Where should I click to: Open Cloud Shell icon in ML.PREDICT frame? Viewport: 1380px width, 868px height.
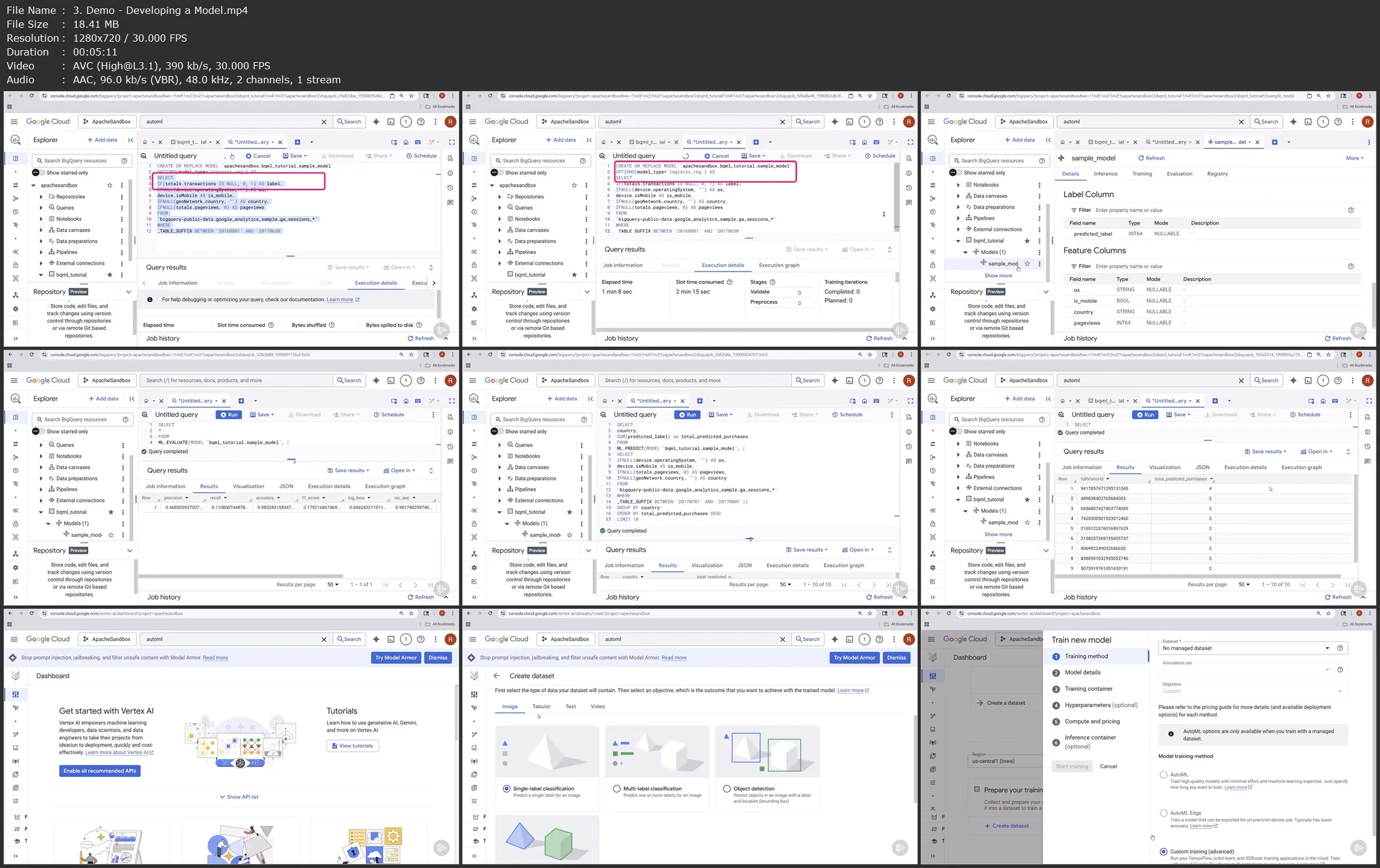[849, 381]
